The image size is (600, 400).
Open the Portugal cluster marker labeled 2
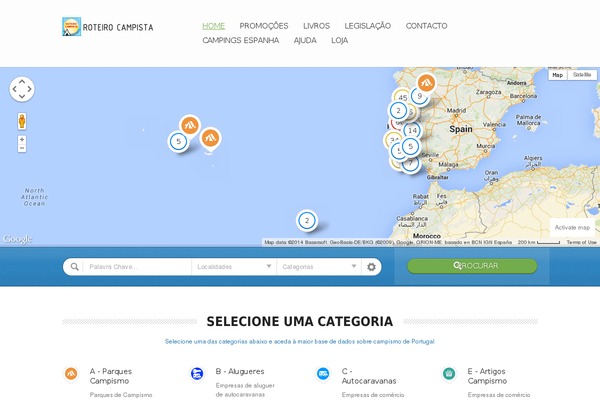tap(398, 111)
